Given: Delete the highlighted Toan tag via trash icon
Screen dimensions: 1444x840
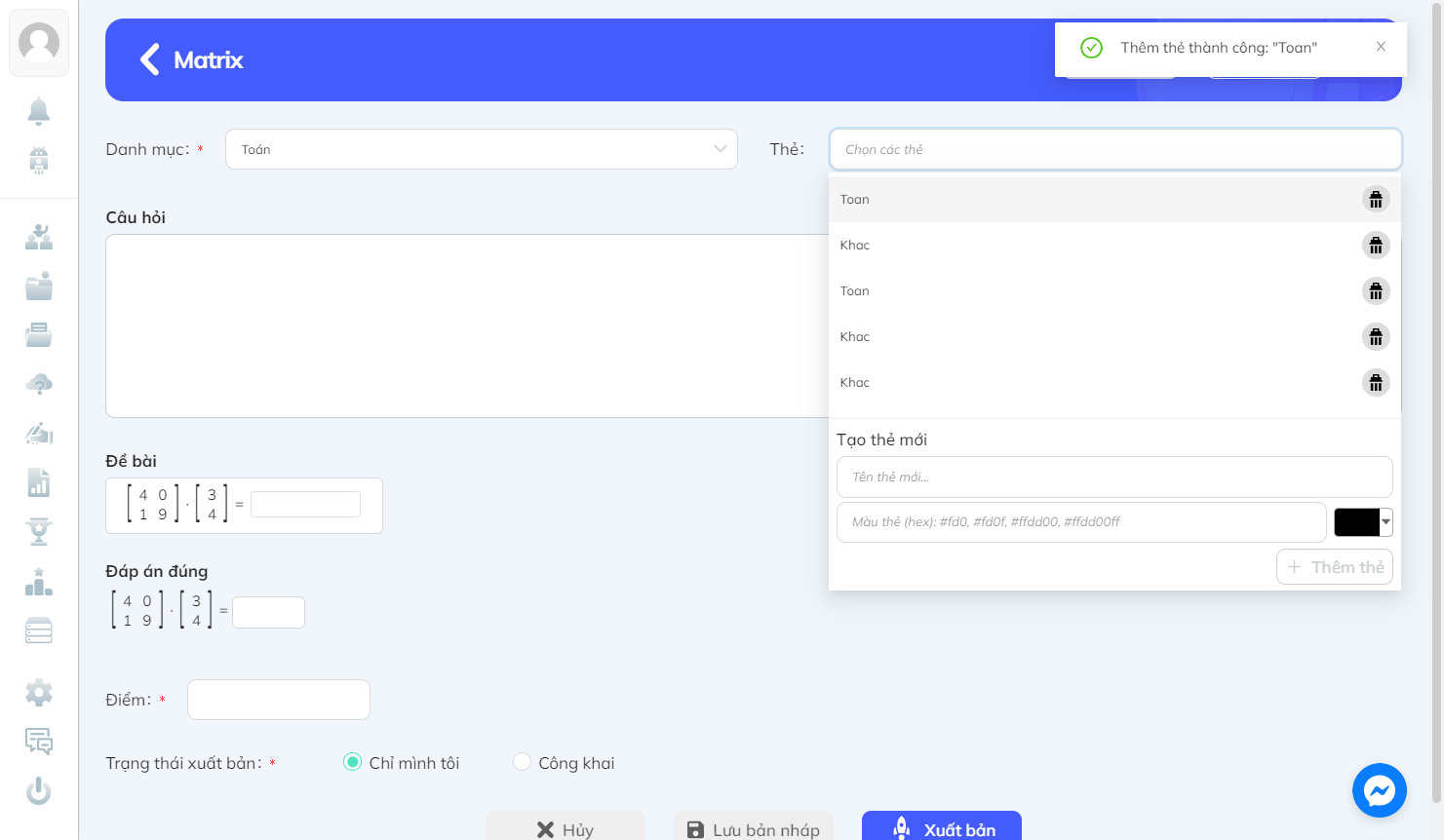Looking at the screenshot, I should point(1376,200).
